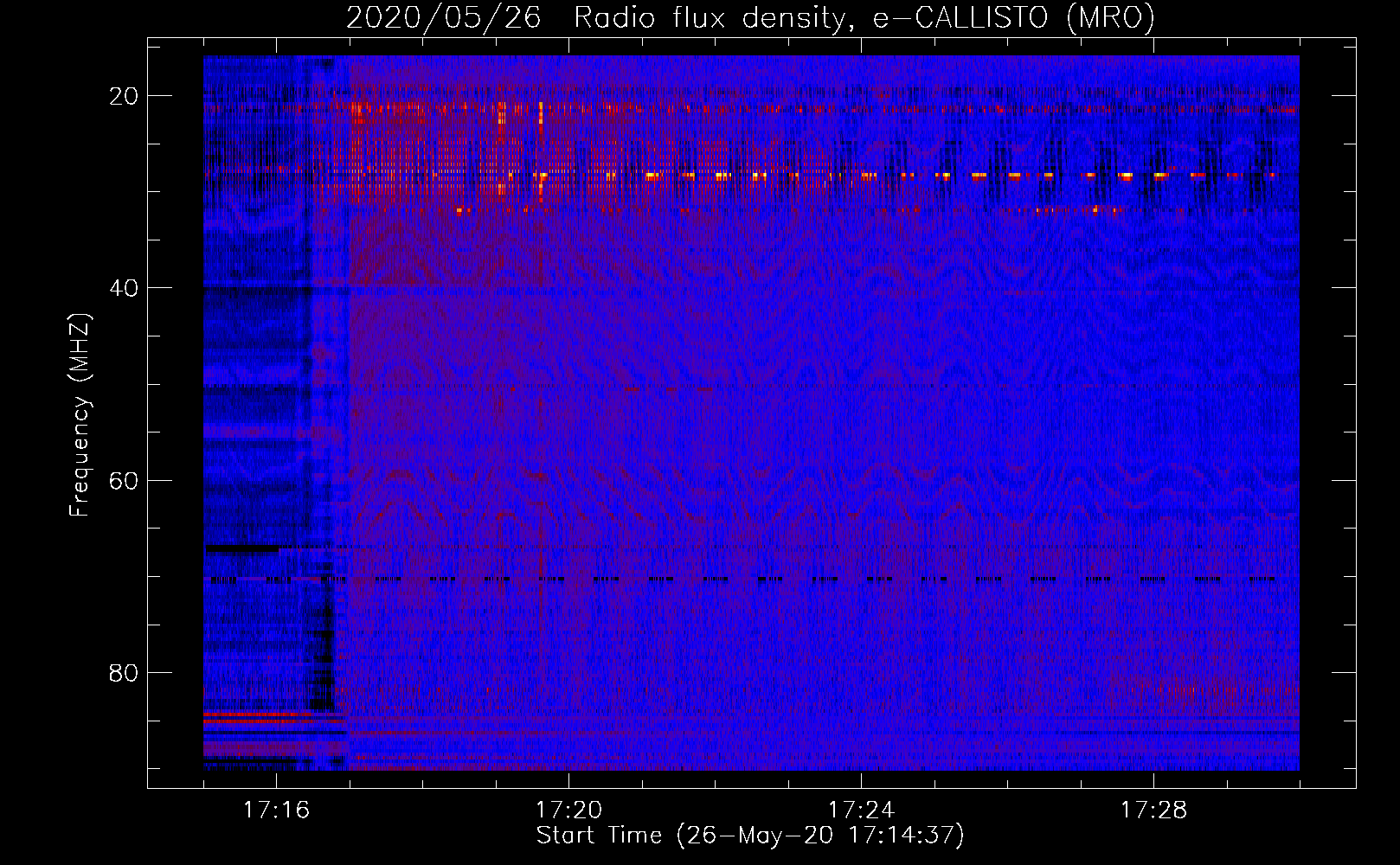Click the plot title text '2020/05/26 Radio flux density'
Screen dimensions: 1400x865
(595, 18)
